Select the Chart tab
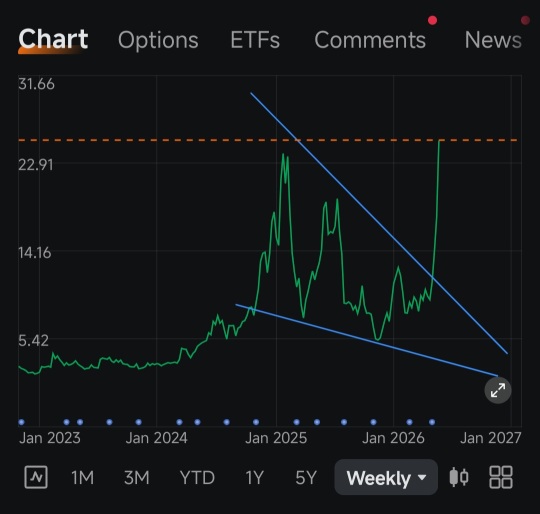 point(53,39)
